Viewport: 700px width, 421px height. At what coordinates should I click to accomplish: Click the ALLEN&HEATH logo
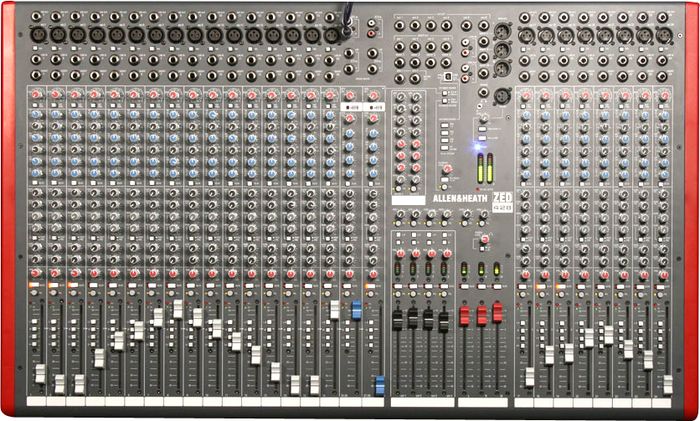pyautogui.click(x=460, y=199)
